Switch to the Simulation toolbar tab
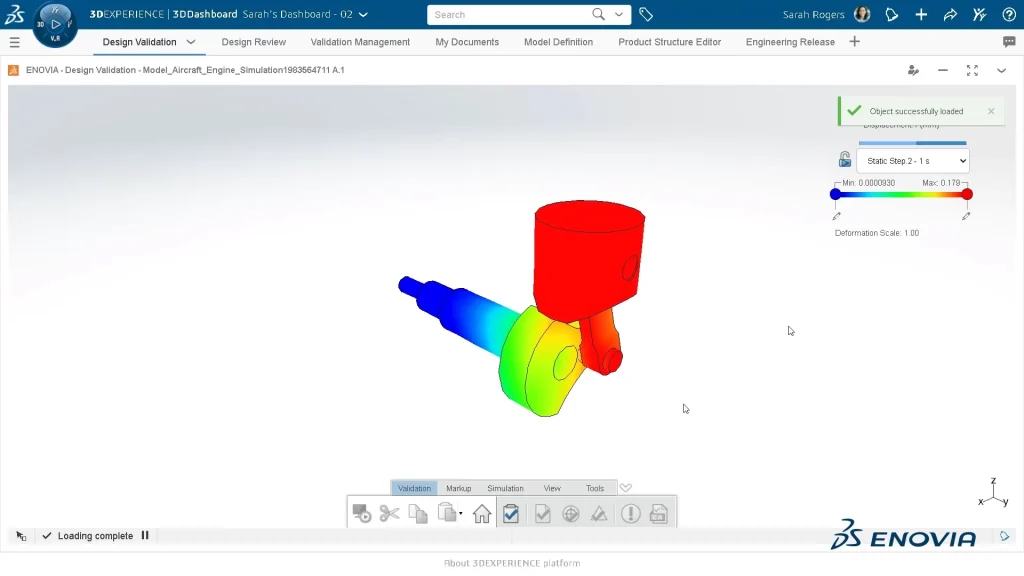 click(x=505, y=488)
